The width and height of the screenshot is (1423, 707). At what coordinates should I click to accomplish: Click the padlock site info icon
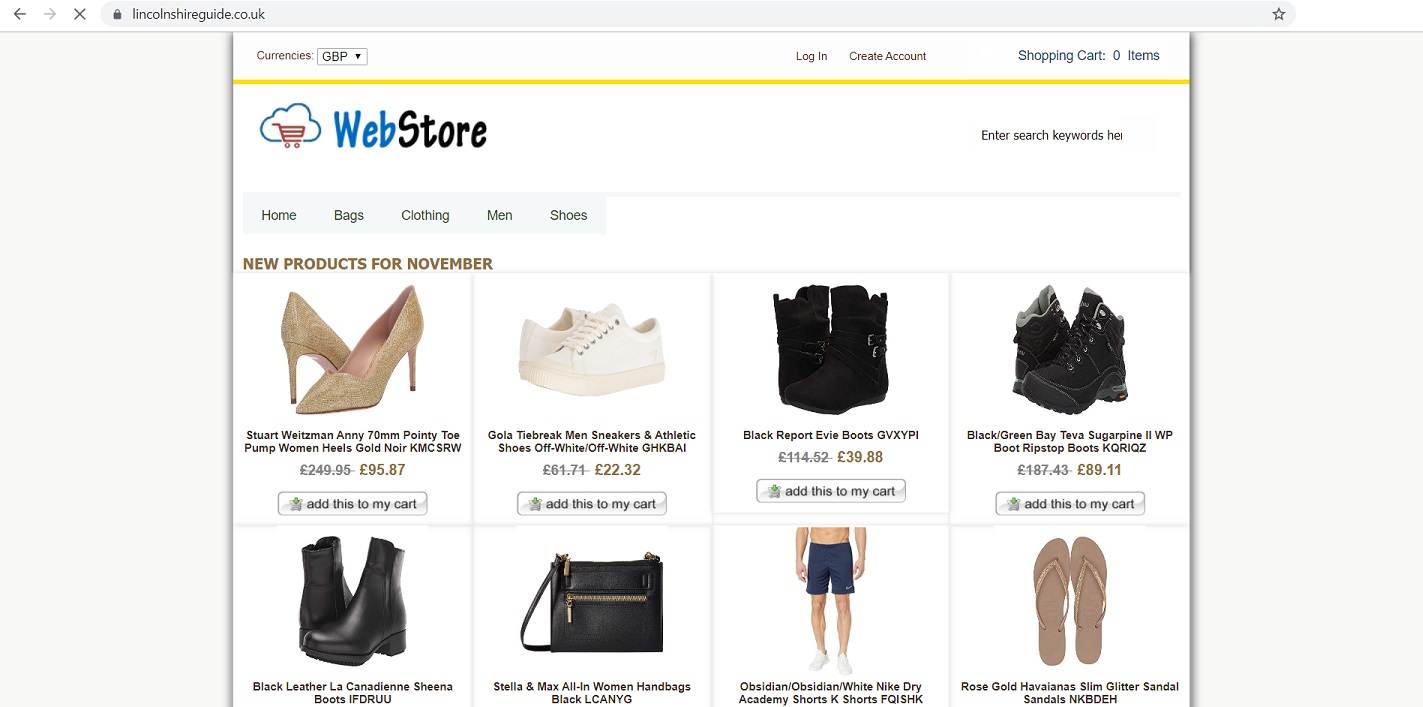click(x=117, y=15)
